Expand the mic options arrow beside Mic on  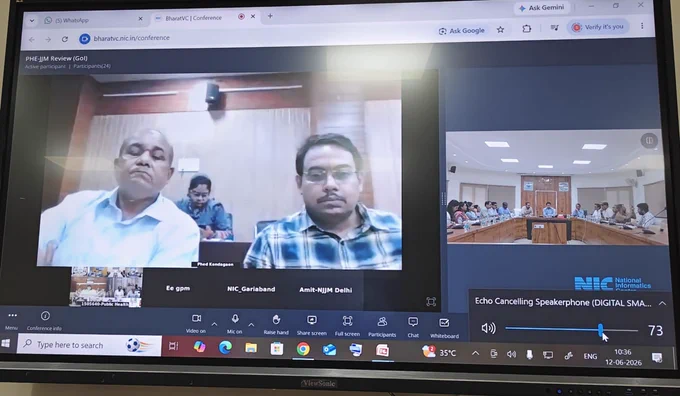(251, 324)
